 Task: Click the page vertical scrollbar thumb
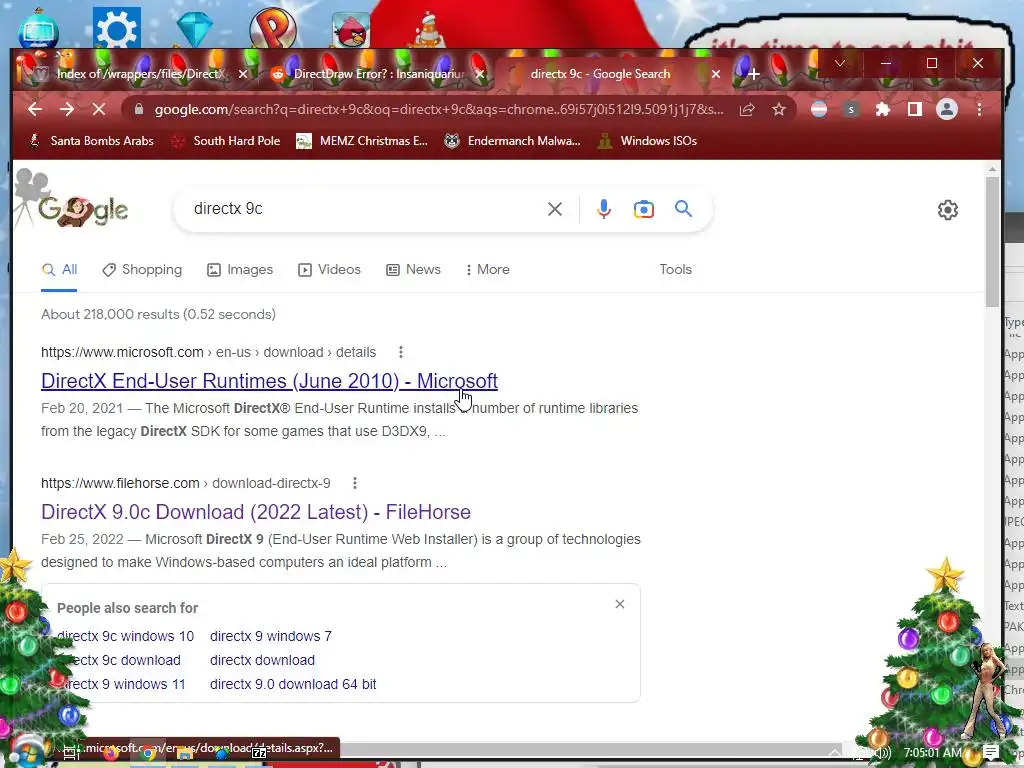pos(992,240)
